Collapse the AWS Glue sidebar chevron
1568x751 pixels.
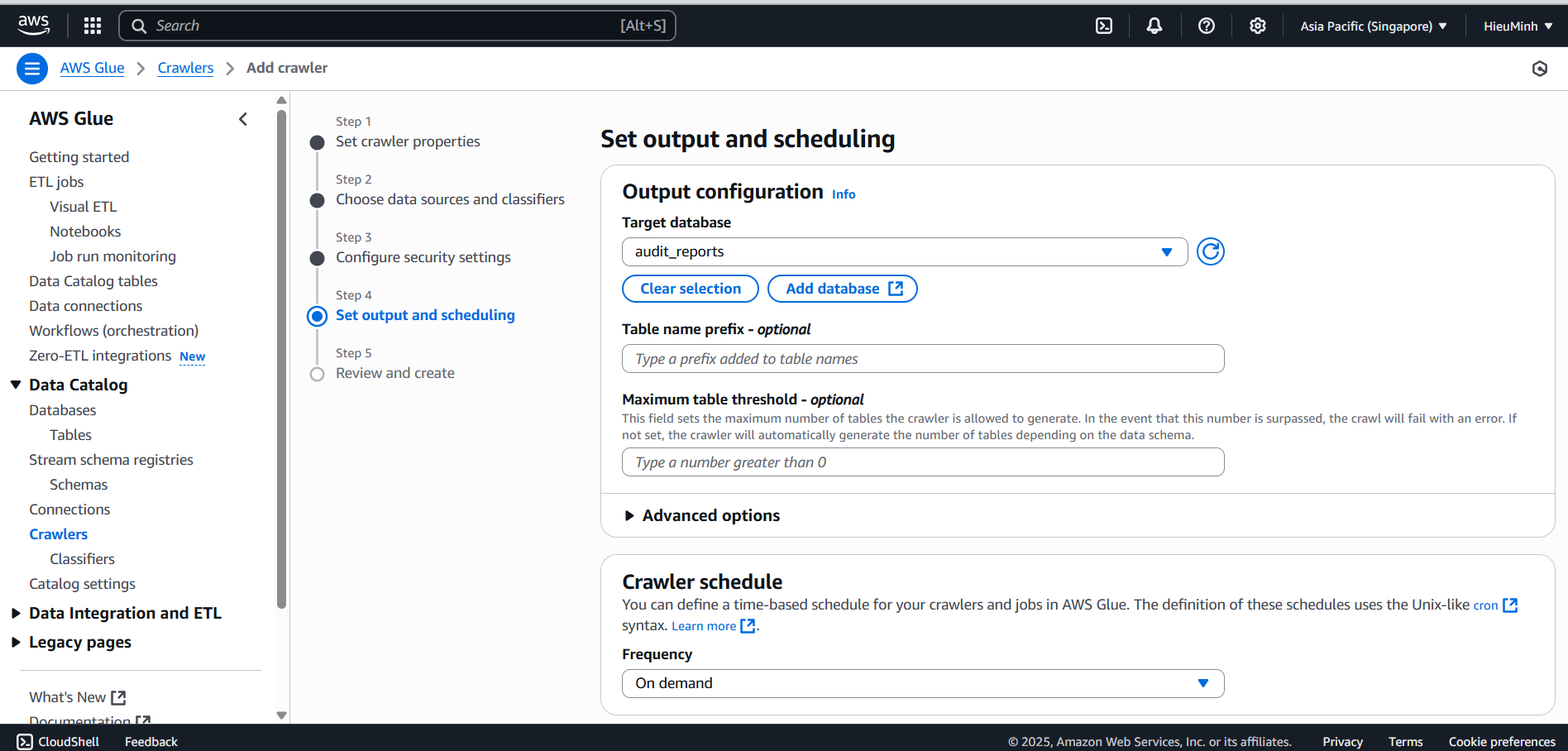pyautogui.click(x=243, y=119)
